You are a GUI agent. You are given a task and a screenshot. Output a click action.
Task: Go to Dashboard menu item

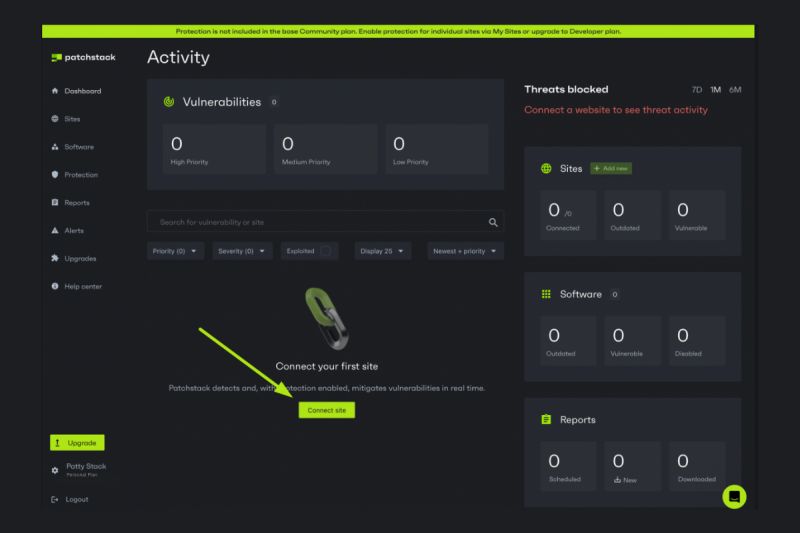click(83, 91)
